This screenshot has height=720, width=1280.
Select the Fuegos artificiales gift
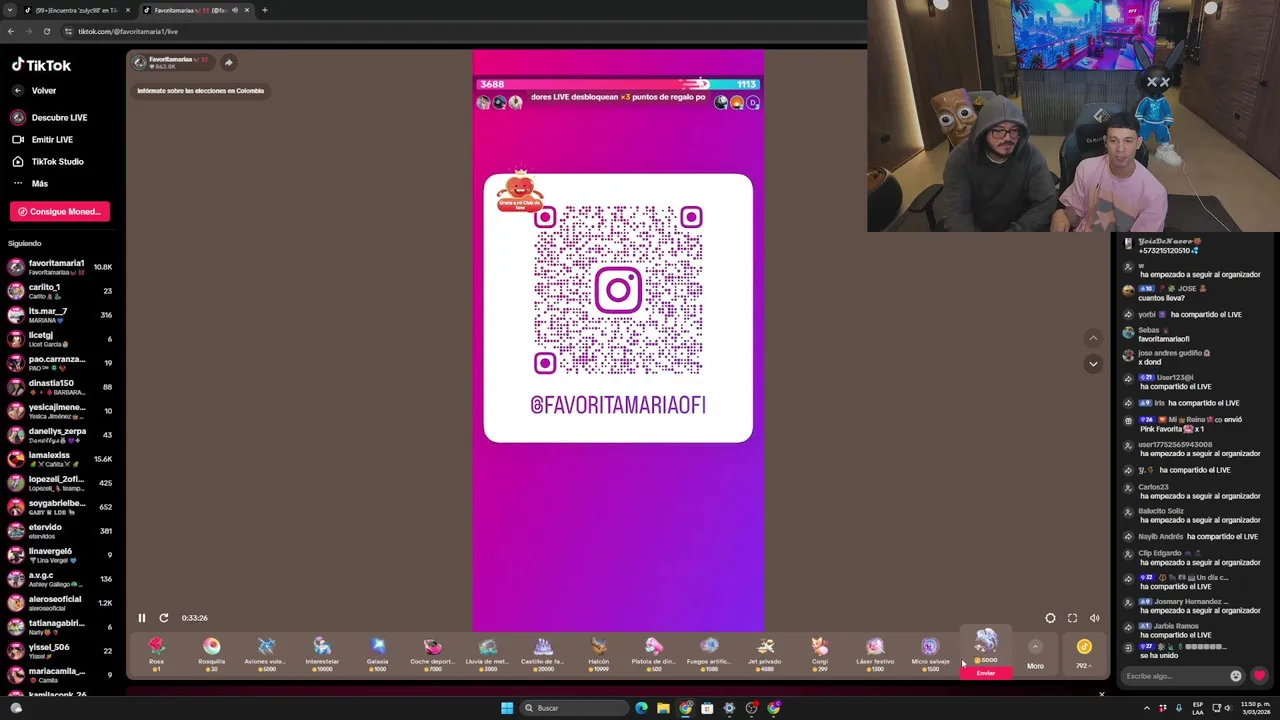tap(709, 653)
